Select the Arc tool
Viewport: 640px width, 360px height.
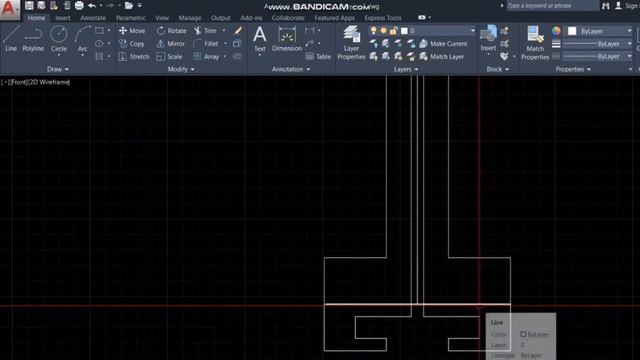(82, 39)
